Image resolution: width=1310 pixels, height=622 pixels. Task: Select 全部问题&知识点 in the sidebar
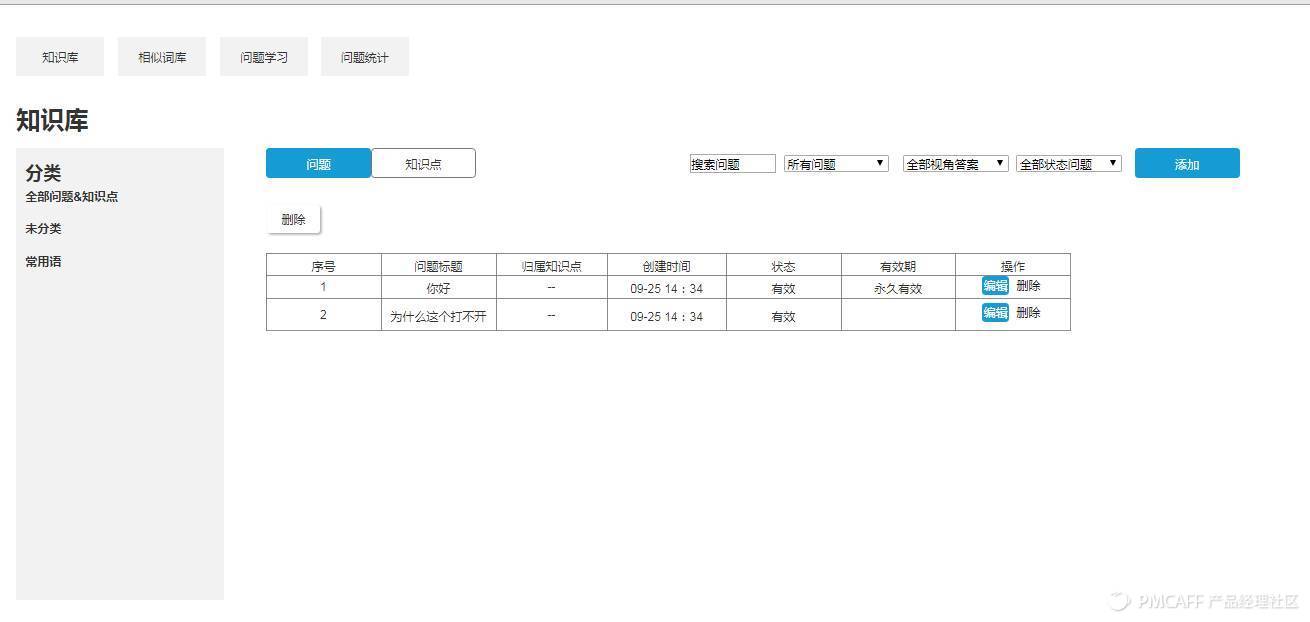(x=70, y=196)
